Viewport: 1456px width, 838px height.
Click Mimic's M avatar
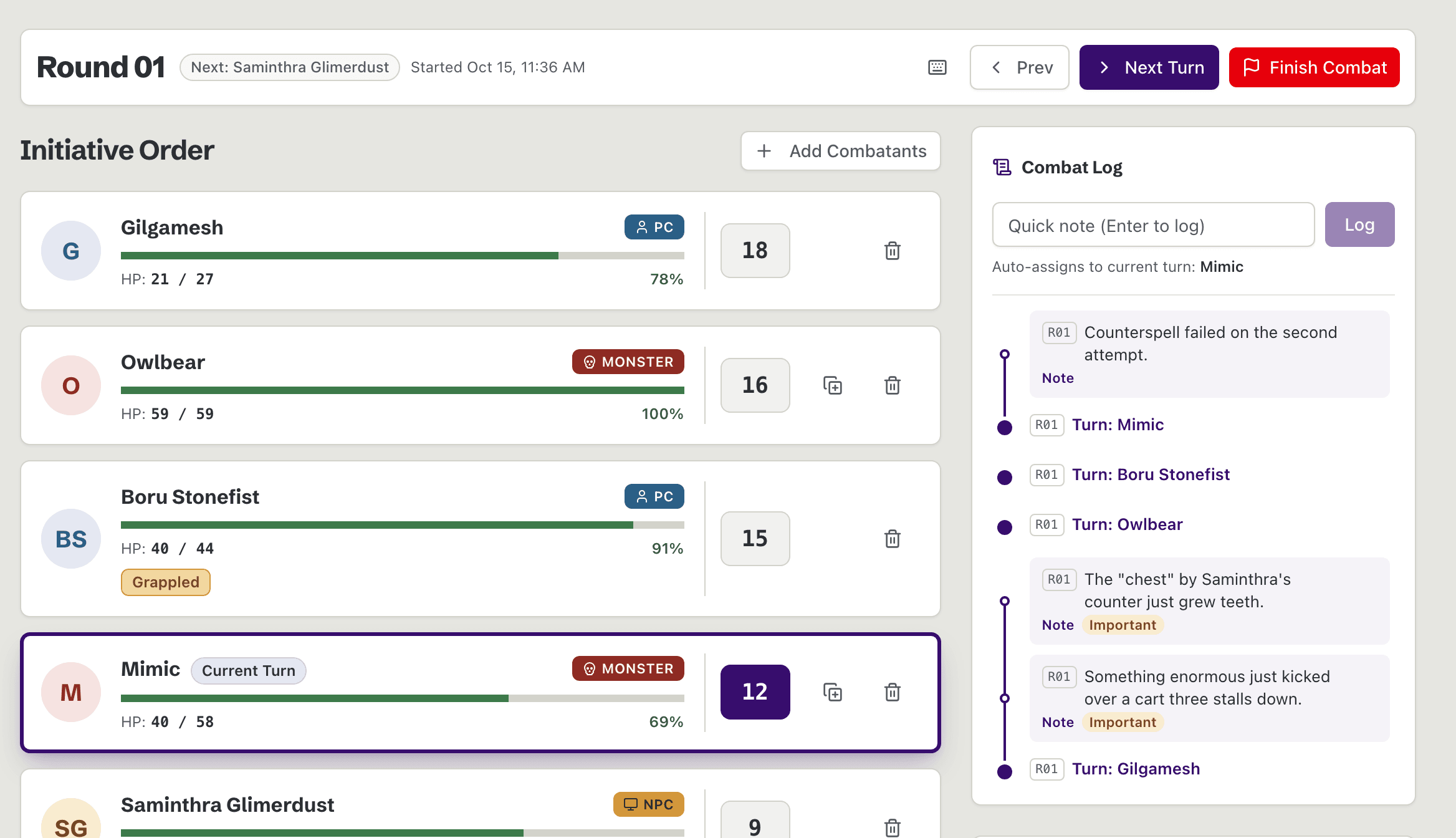pos(71,692)
